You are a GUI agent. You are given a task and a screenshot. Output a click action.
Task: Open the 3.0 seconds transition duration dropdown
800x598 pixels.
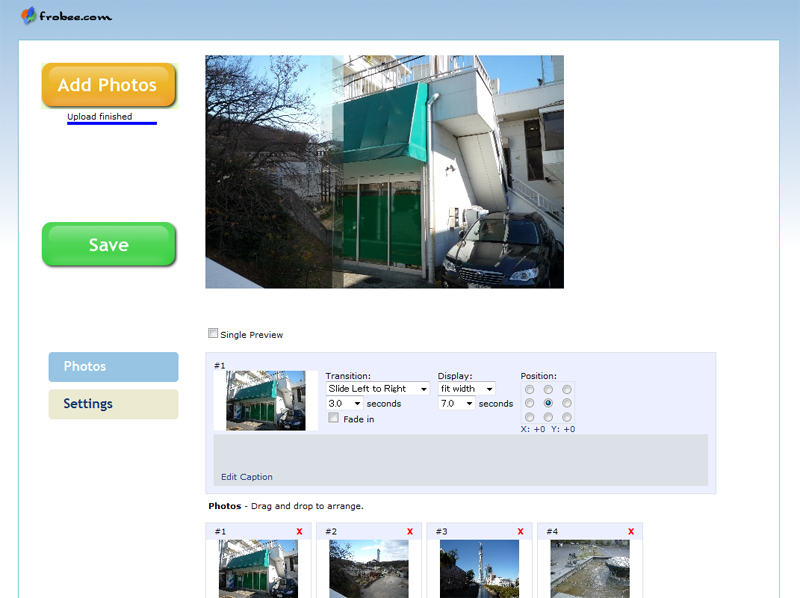344,404
